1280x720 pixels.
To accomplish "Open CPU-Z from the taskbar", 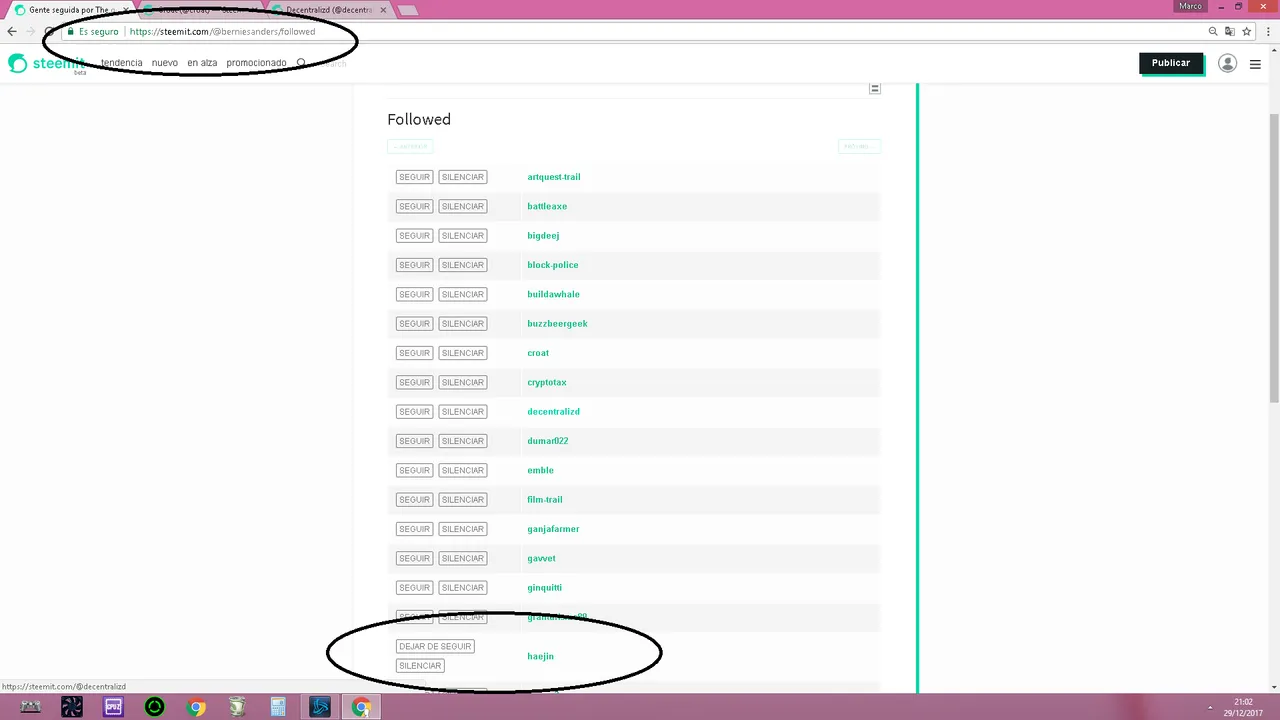I will [x=113, y=707].
